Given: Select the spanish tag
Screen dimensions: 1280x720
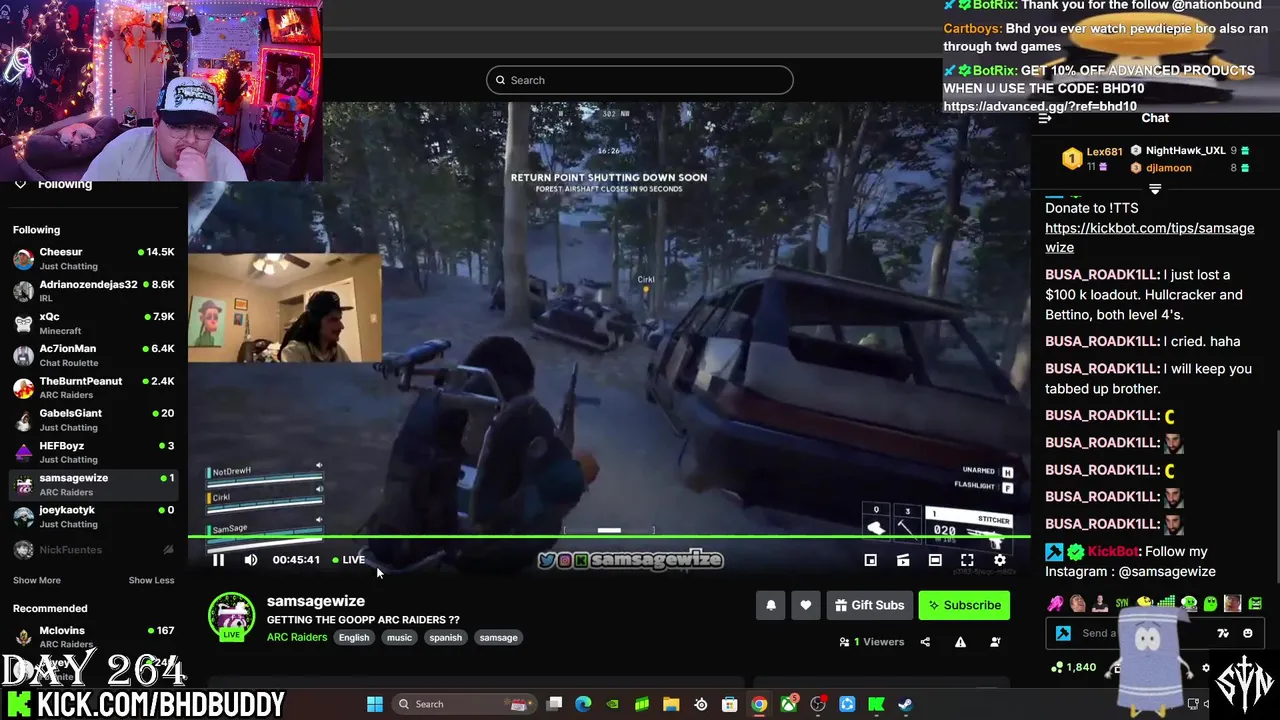Looking at the screenshot, I should [x=446, y=637].
